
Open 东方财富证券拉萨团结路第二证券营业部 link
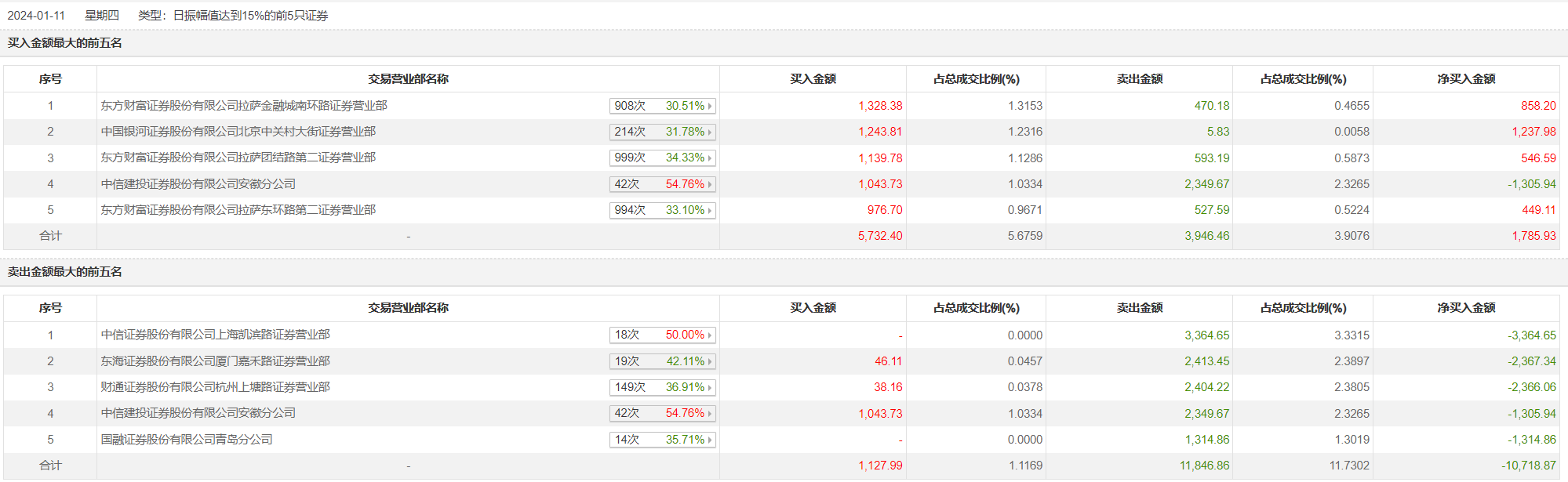[238, 158]
